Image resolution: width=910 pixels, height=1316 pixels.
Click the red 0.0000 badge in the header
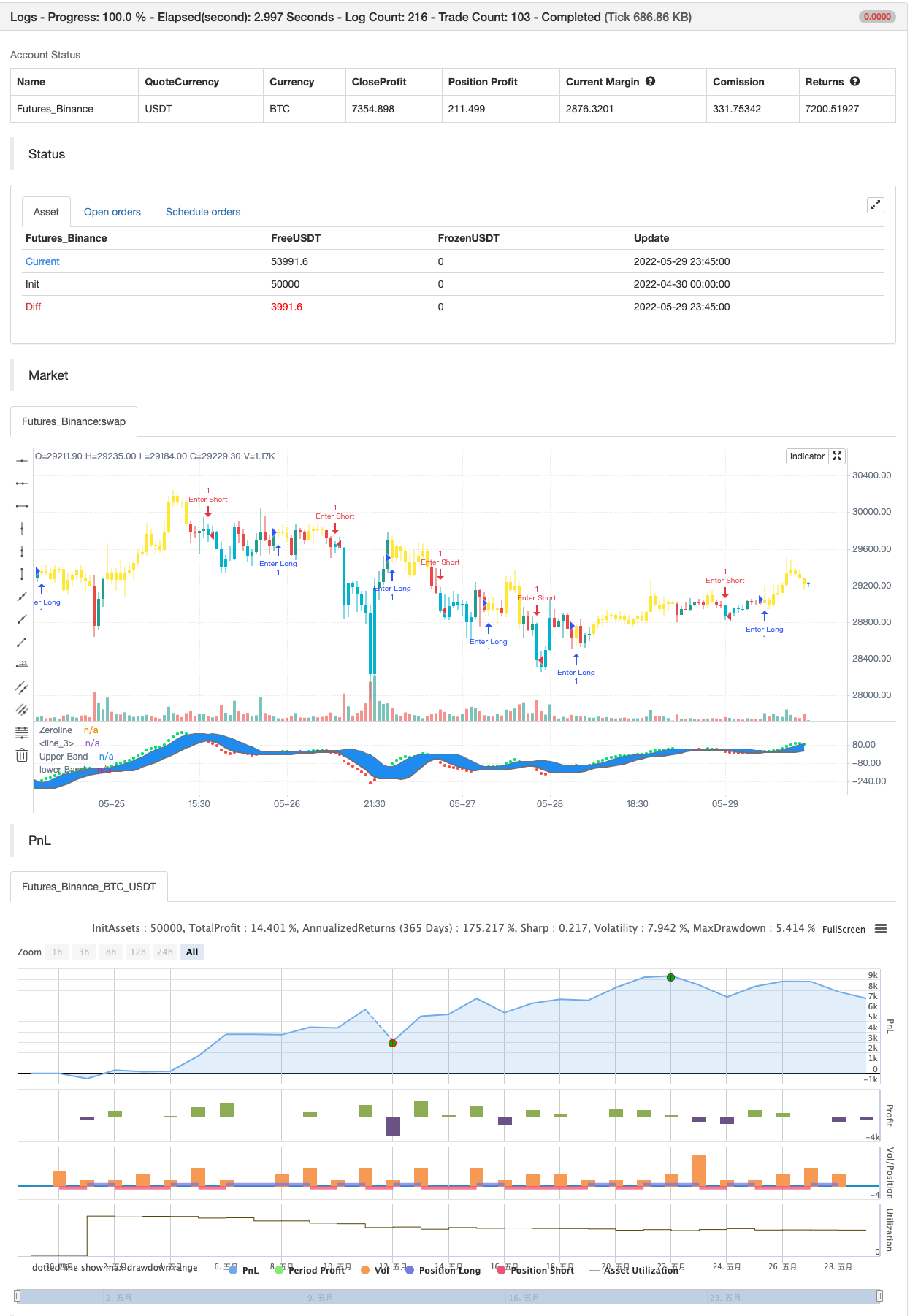pyautogui.click(x=877, y=17)
